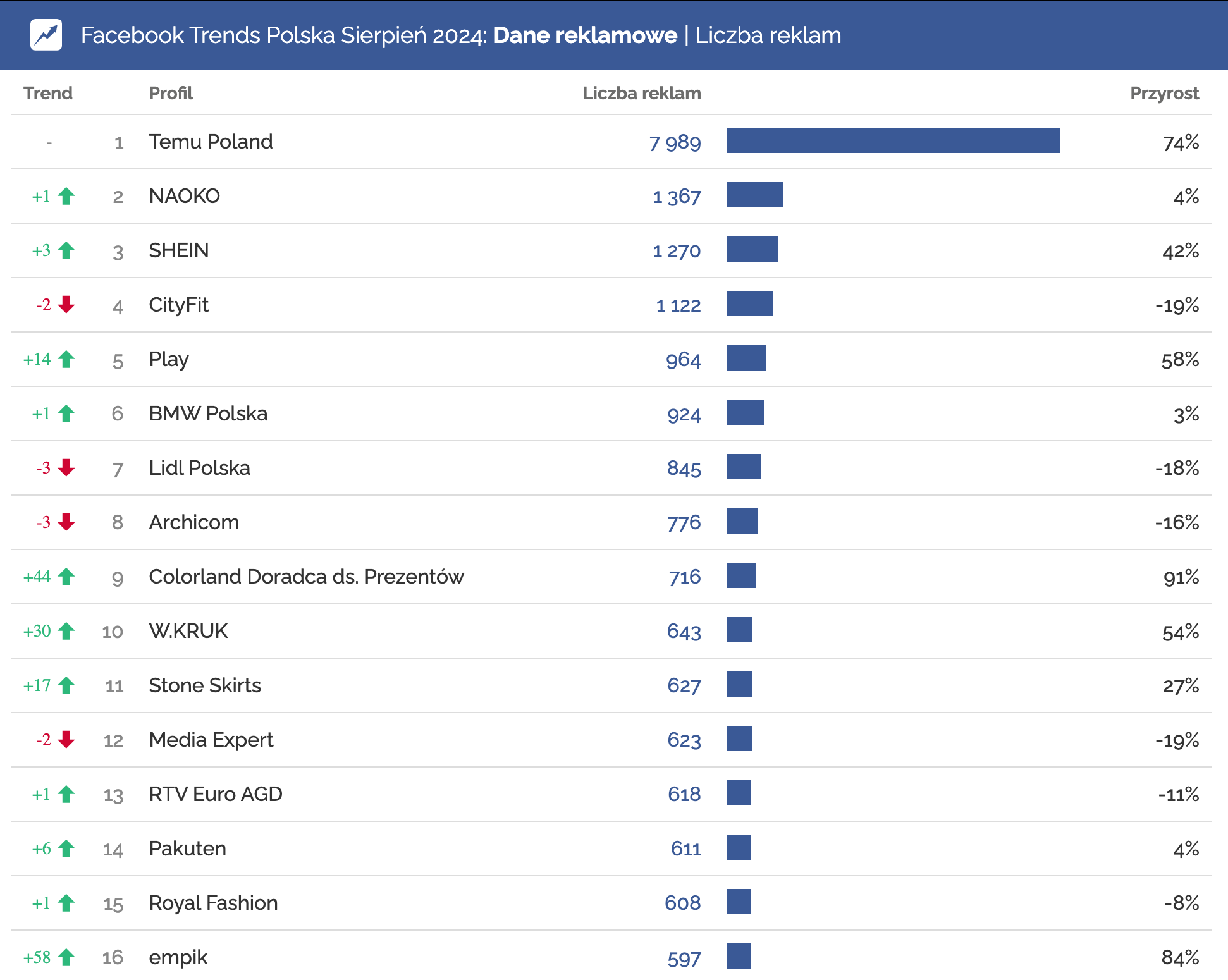Click the ad count value 964
Image resolution: width=1228 pixels, height=980 pixels.
point(683,360)
